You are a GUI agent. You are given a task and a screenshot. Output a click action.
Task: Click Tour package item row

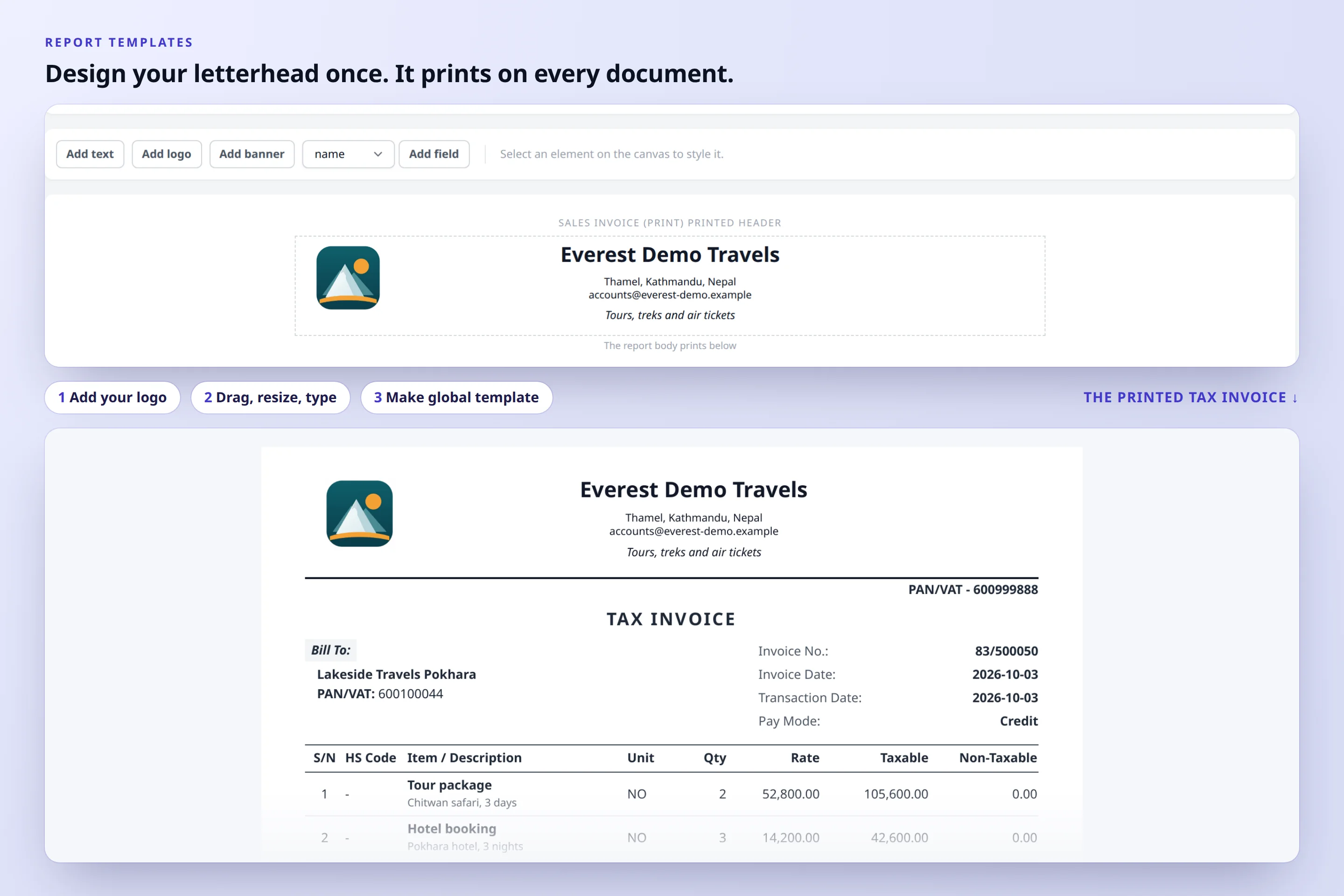click(672, 794)
